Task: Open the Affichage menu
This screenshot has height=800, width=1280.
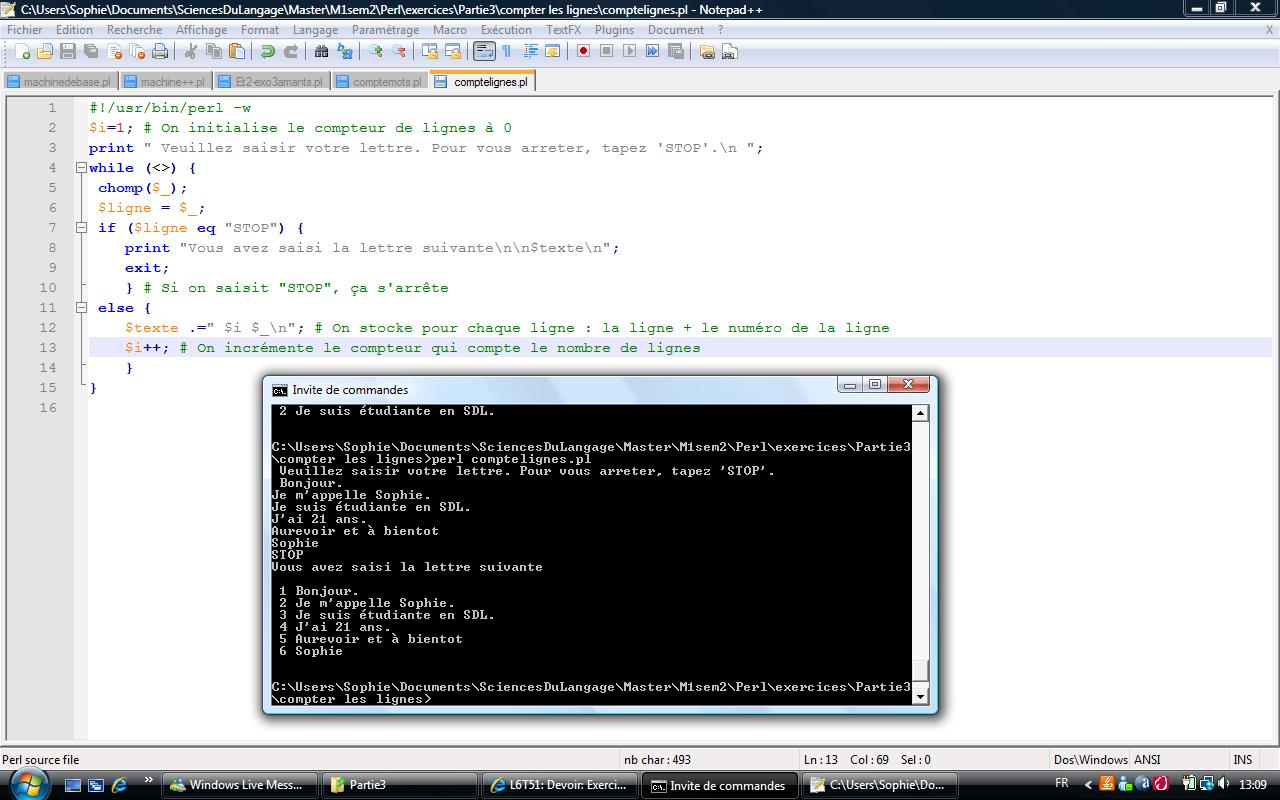Action: point(201,30)
